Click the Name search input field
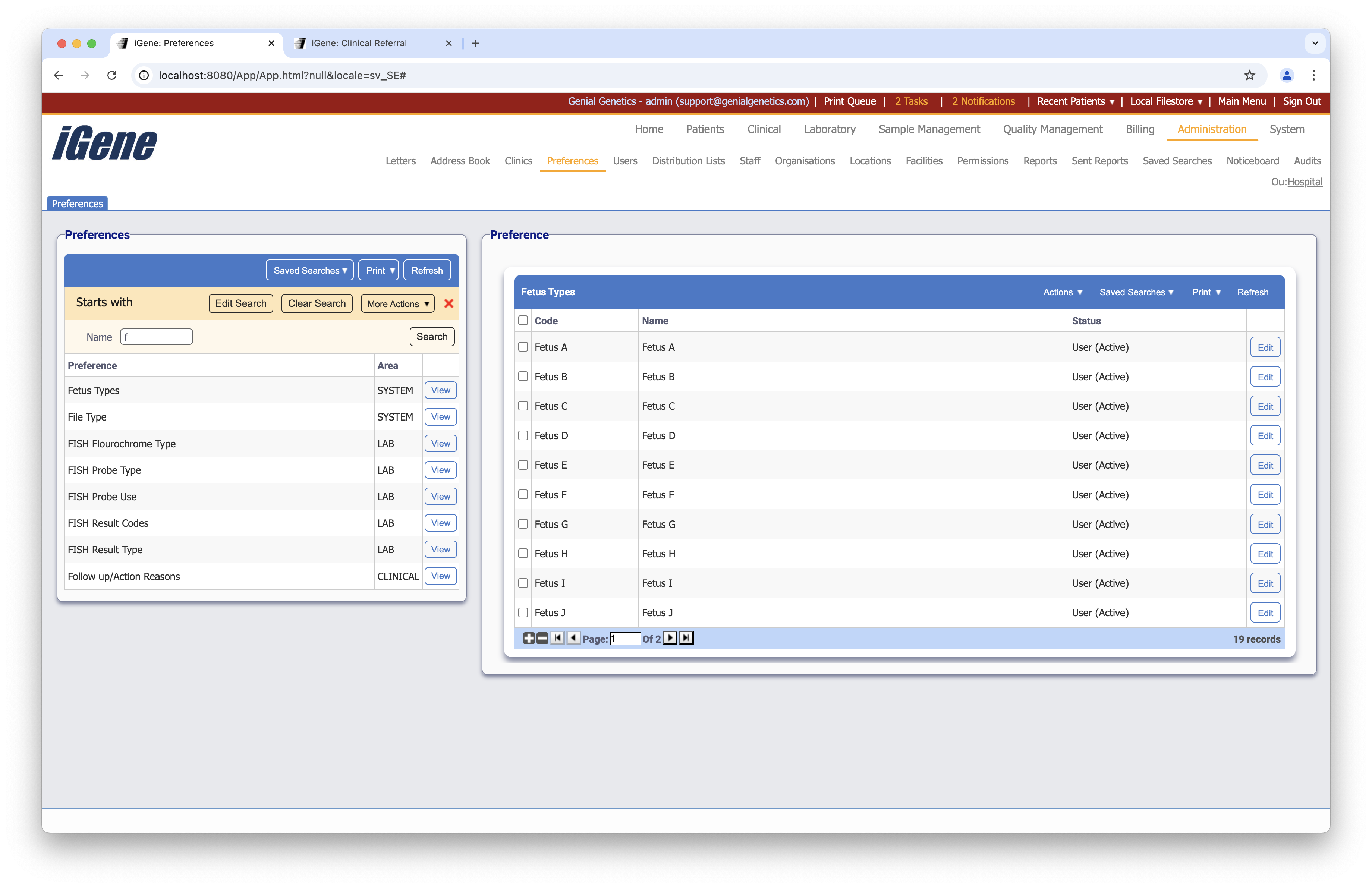 coord(156,337)
